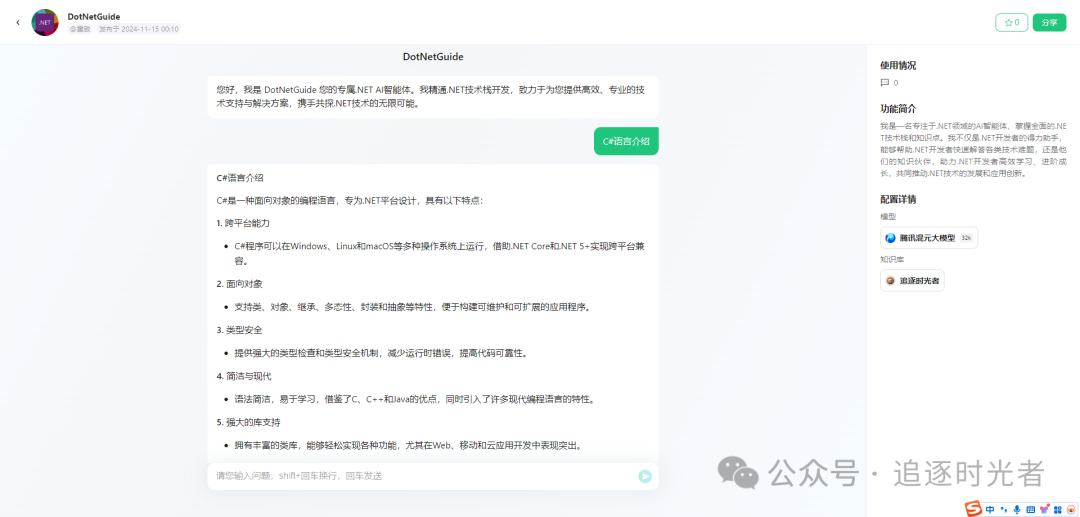
Task: Click the heading 5. 强大的库支持
Action: (x=248, y=422)
